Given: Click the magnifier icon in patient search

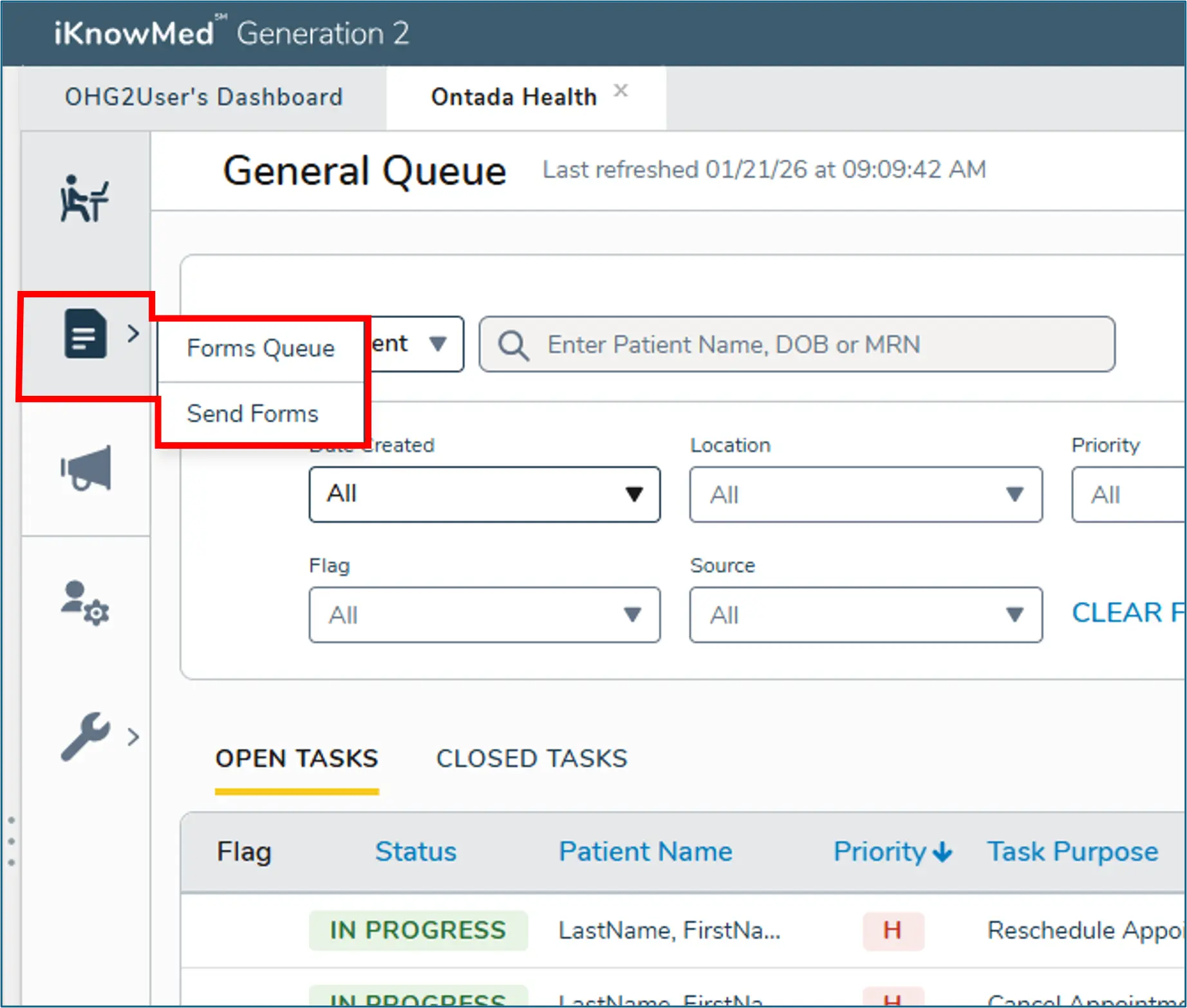Looking at the screenshot, I should [x=513, y=345].
